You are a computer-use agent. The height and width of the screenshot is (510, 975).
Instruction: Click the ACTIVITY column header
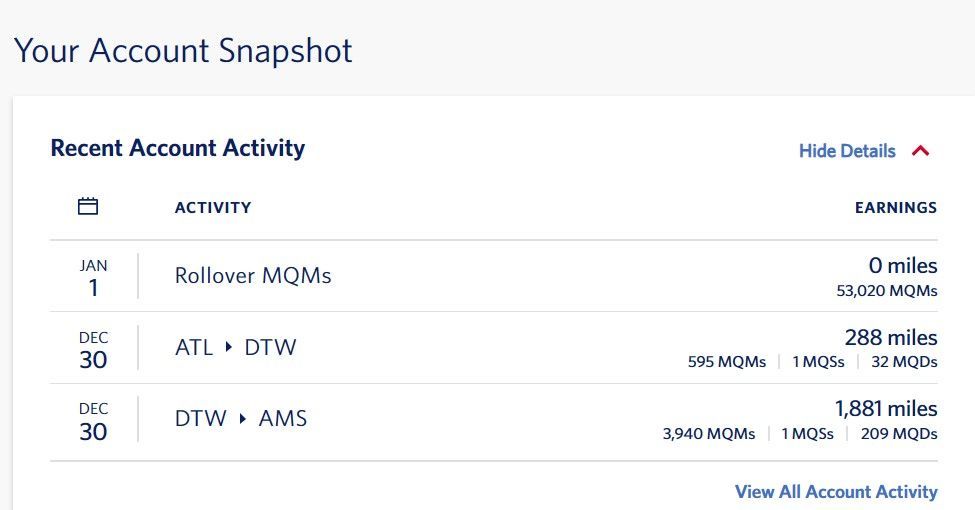[213, 208]
